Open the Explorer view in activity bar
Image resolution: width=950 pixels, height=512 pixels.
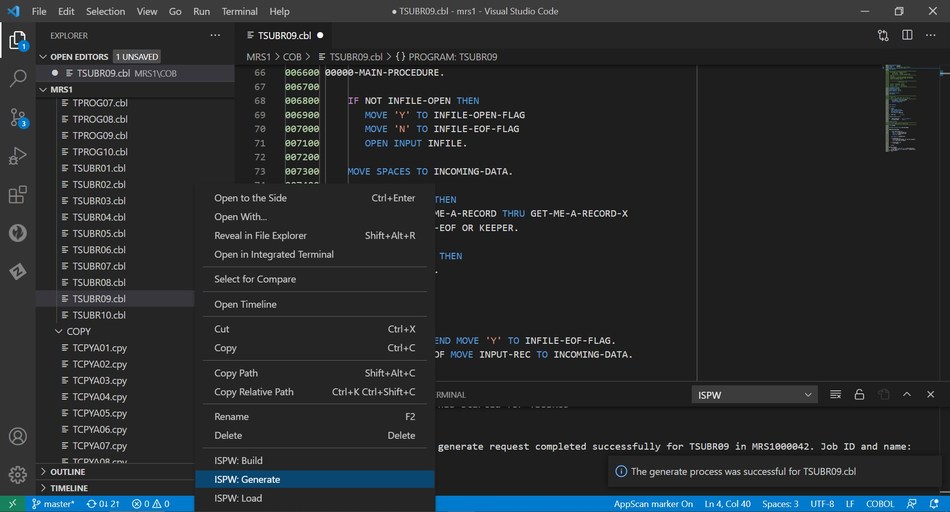[x=18, y=41]
